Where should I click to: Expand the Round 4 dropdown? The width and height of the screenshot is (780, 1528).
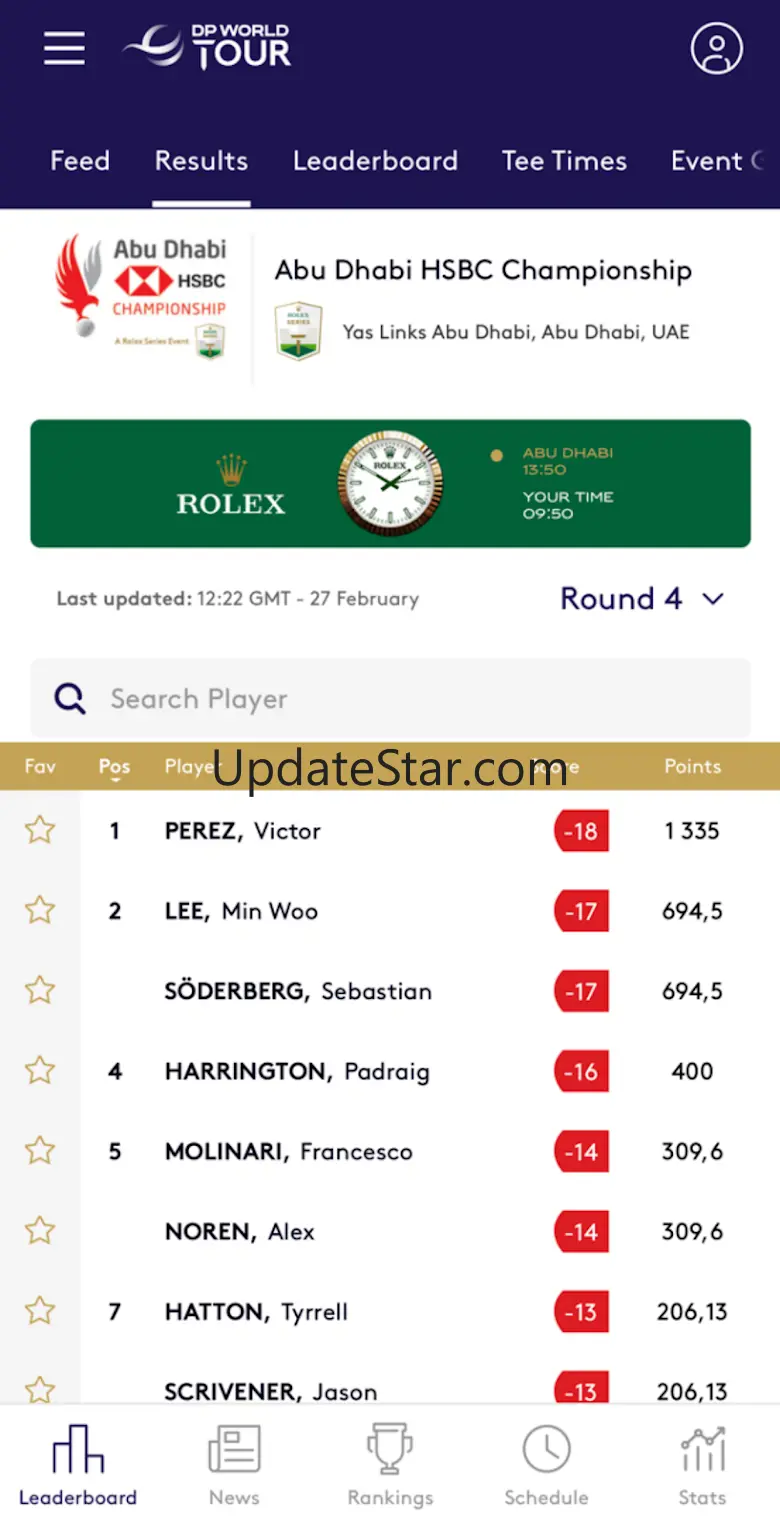[x=641, y=599]
